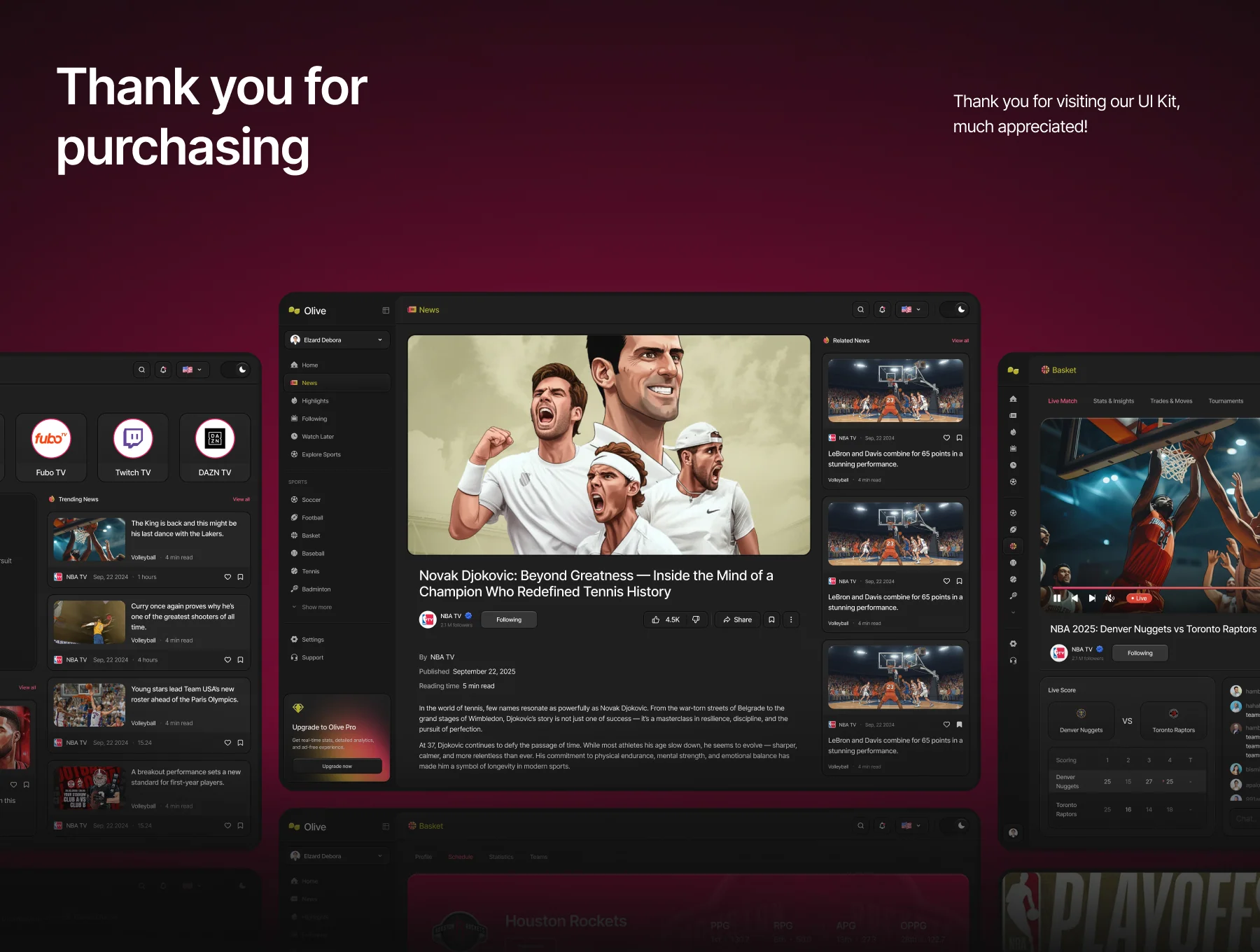Toggle dark mode in the bottom Basket window
Image resolution: width=1260 pixels, height=952 pixels.
click(954, 826)
